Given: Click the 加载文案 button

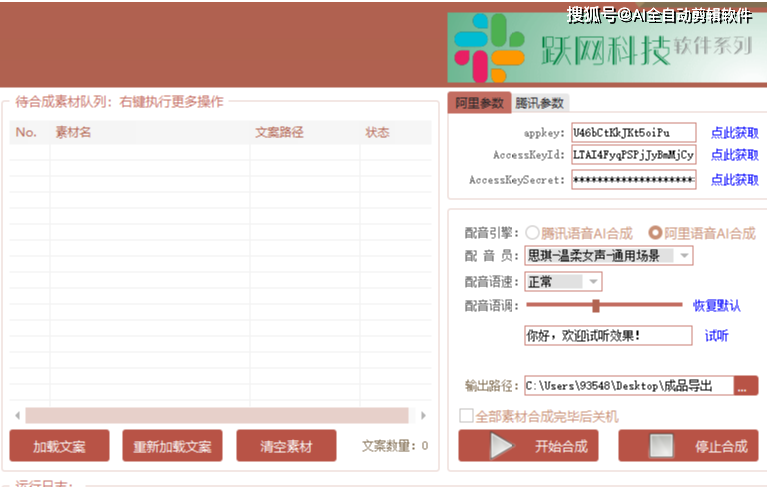Looking at the screenshot, I should click(59, 445).
